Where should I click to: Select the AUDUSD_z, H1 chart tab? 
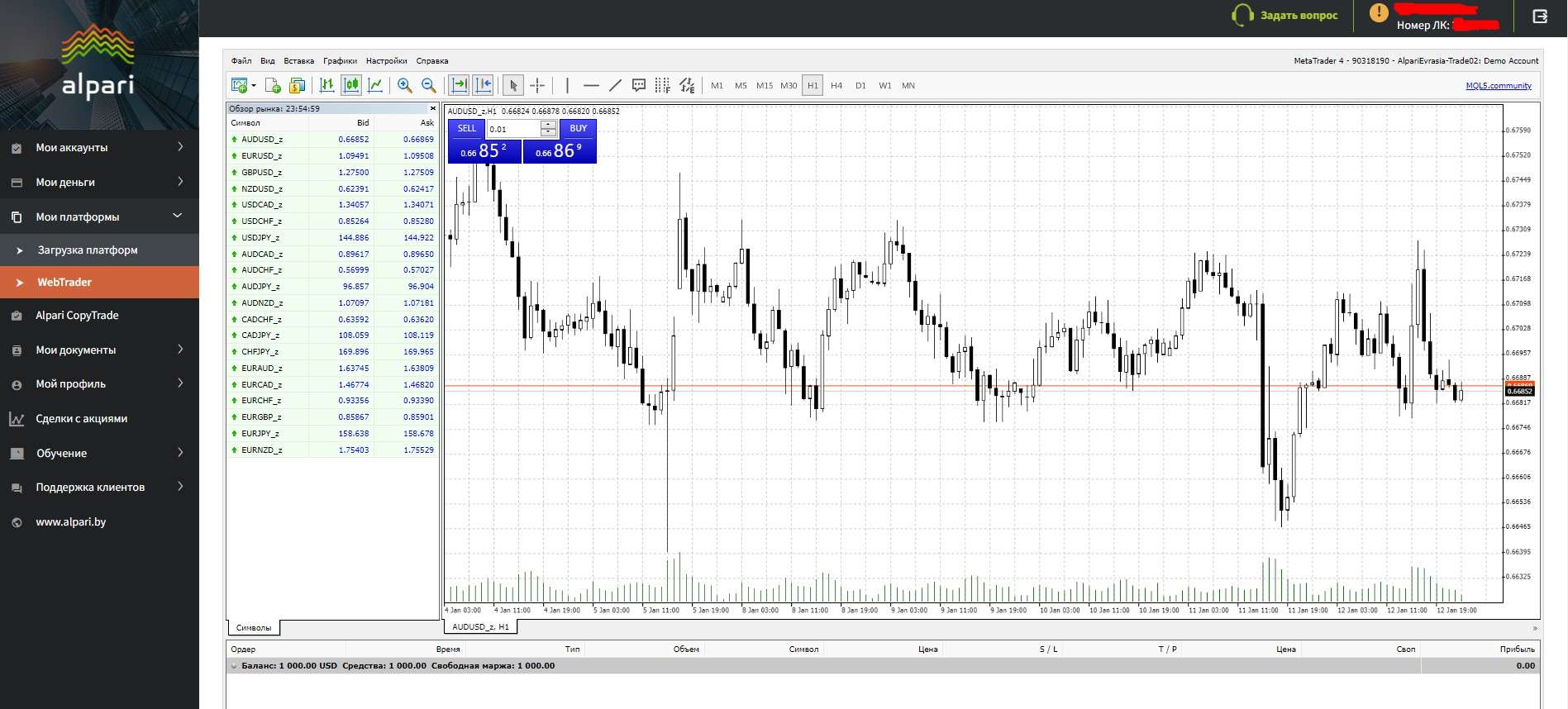481,627
